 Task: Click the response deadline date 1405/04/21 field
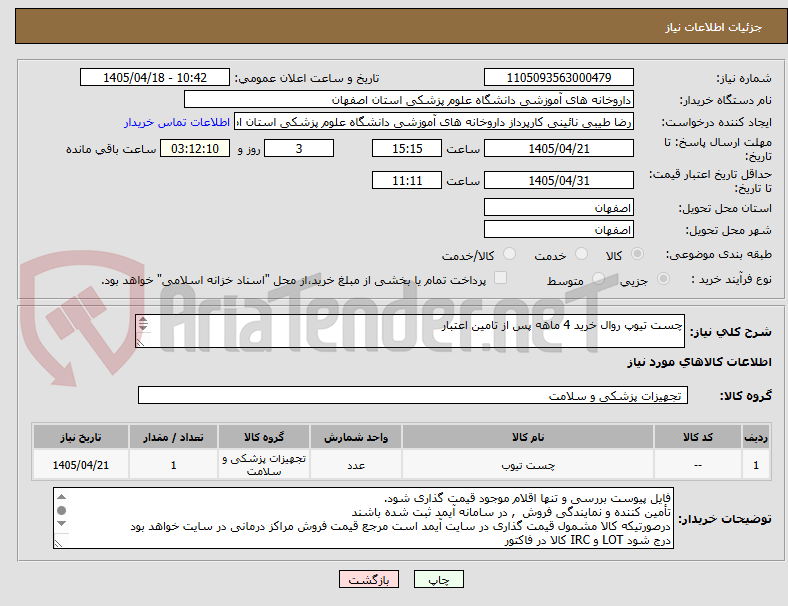pyautogui.click(x=558, y=148)
